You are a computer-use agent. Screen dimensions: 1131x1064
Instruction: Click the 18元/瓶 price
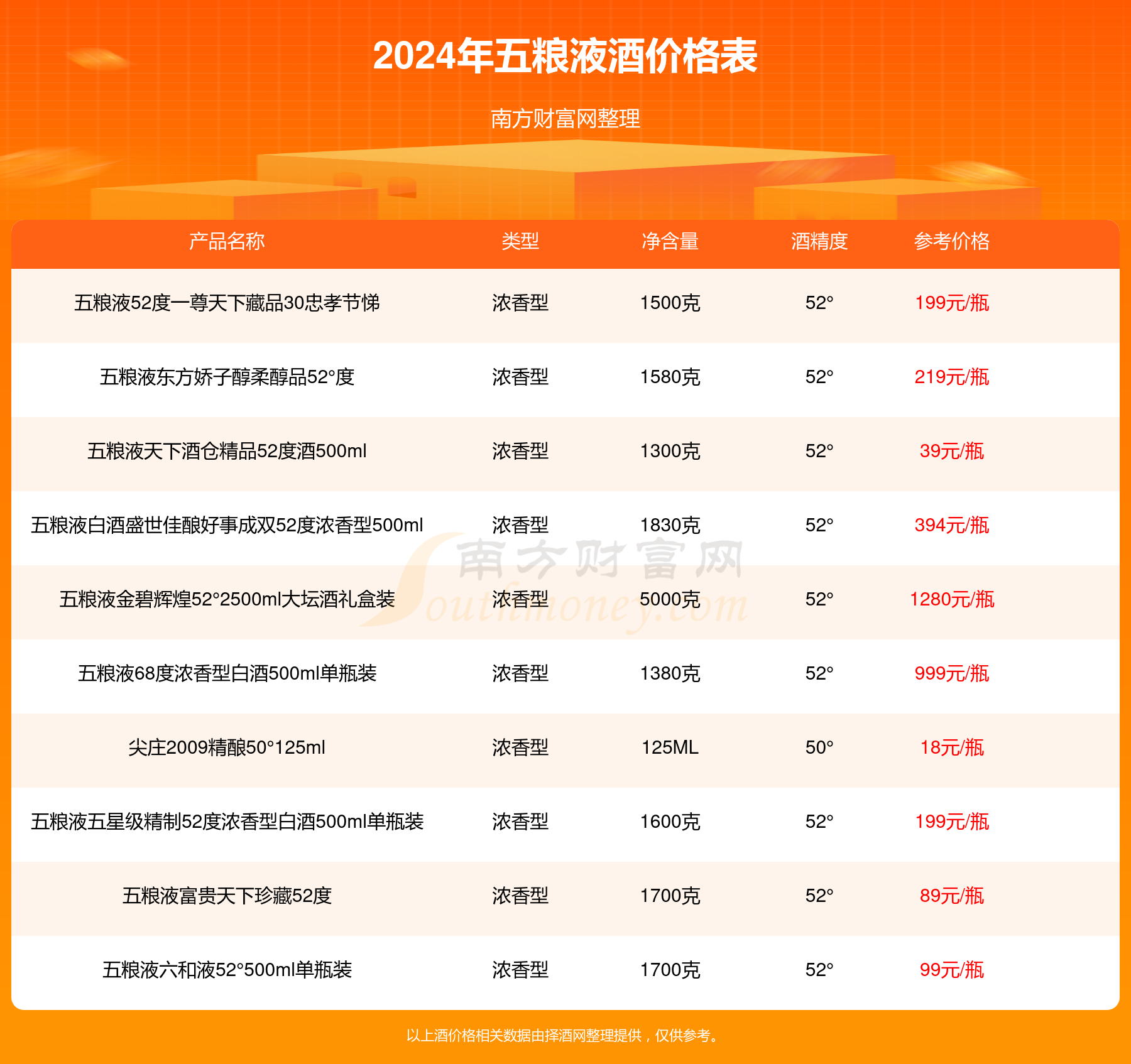tap(952, 748)
